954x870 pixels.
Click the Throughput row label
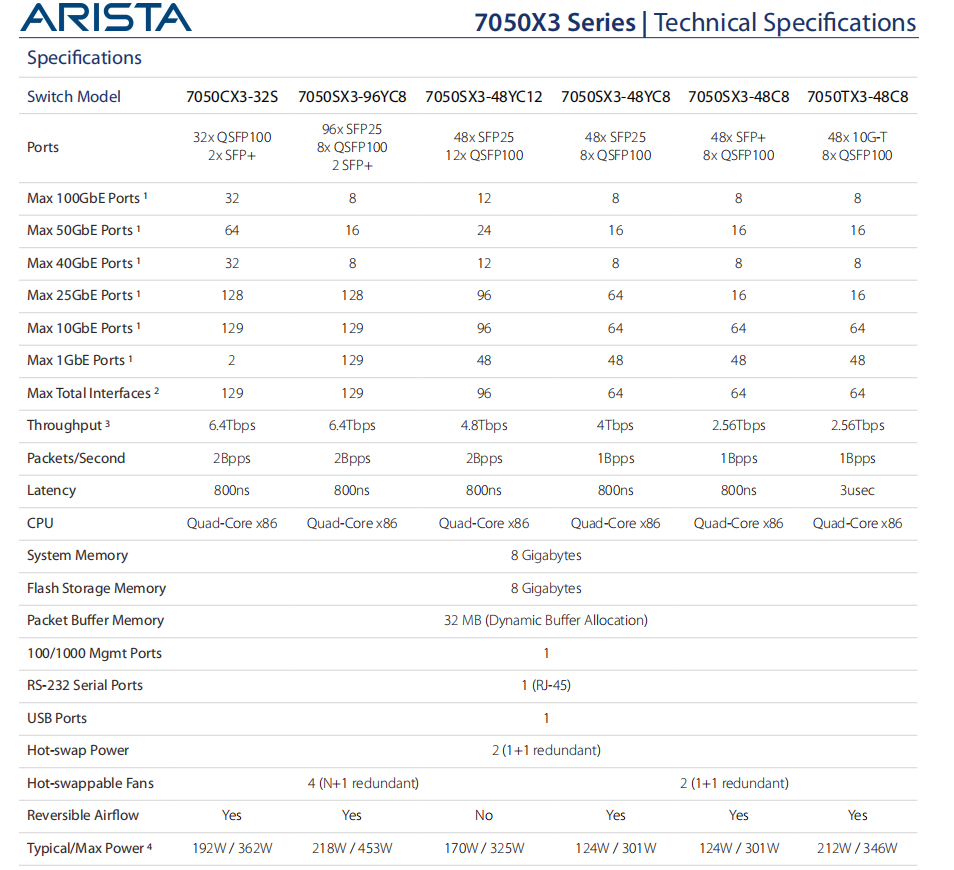[x=68, y=426]
